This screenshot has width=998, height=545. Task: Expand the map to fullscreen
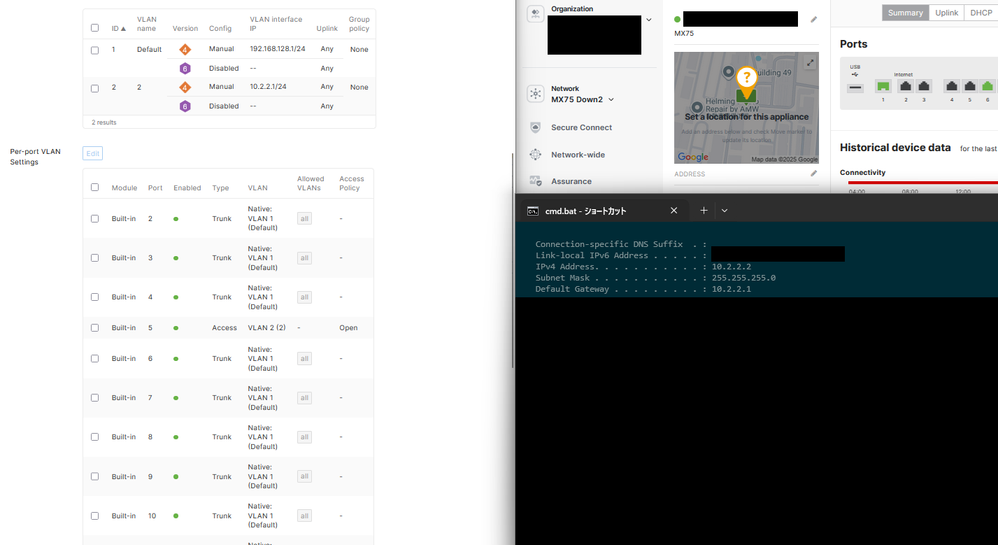pos(810,63)
